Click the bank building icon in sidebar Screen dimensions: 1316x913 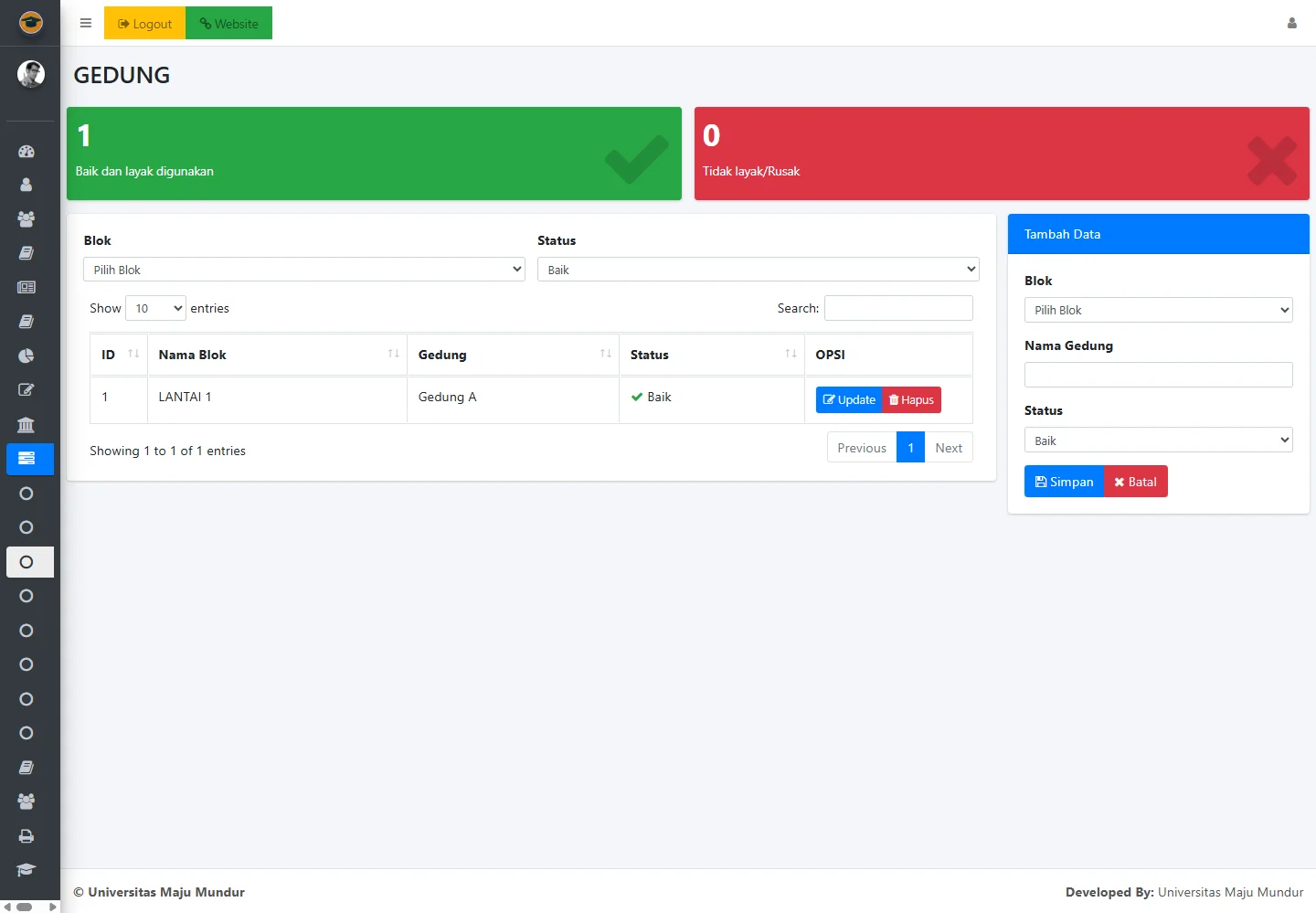27,425
